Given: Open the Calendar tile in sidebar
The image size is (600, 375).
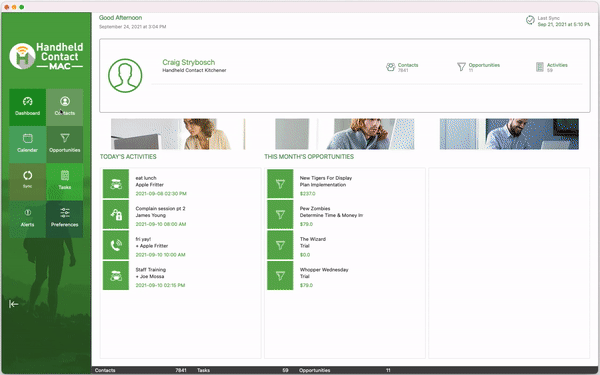Looking at the screenshot, I should point(28,145).
